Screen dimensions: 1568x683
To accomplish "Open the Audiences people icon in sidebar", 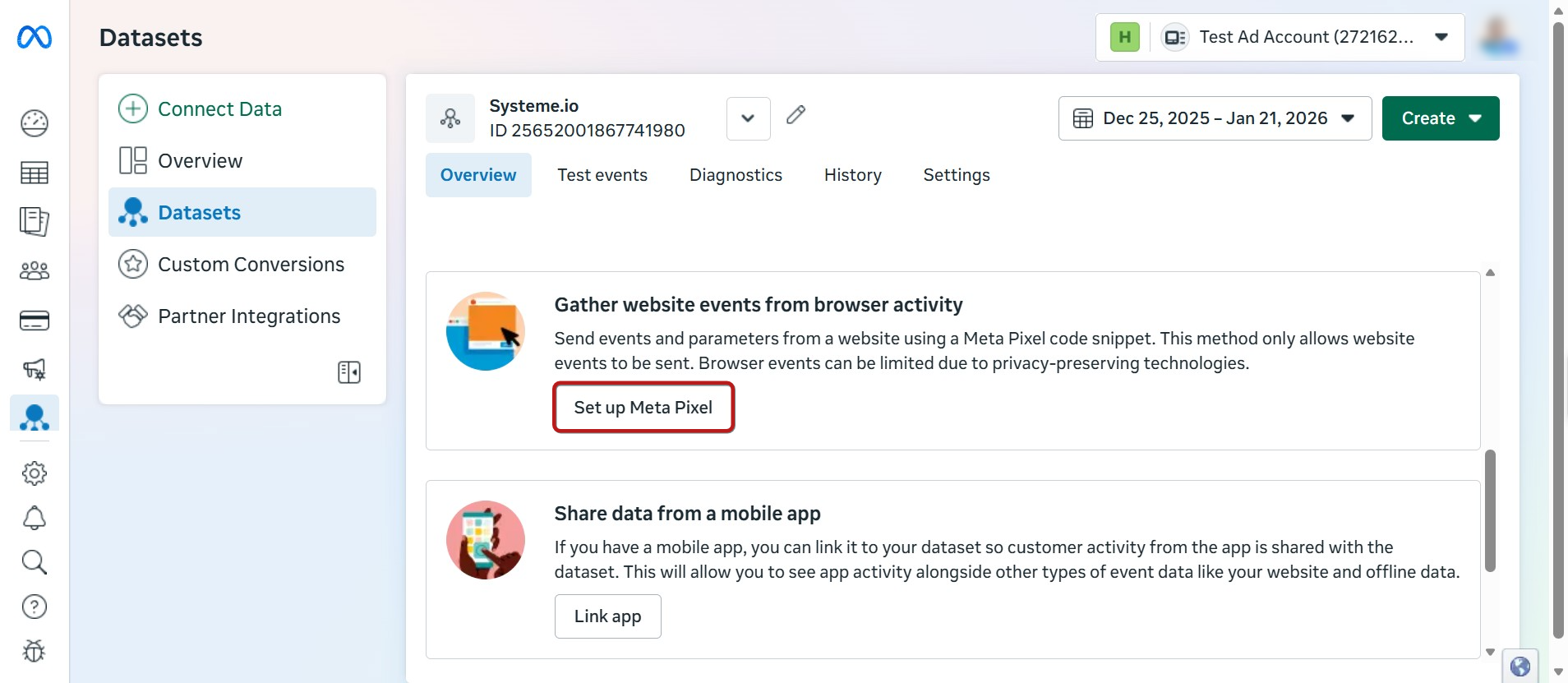I will pyautogui.click(x=35, y=270).
